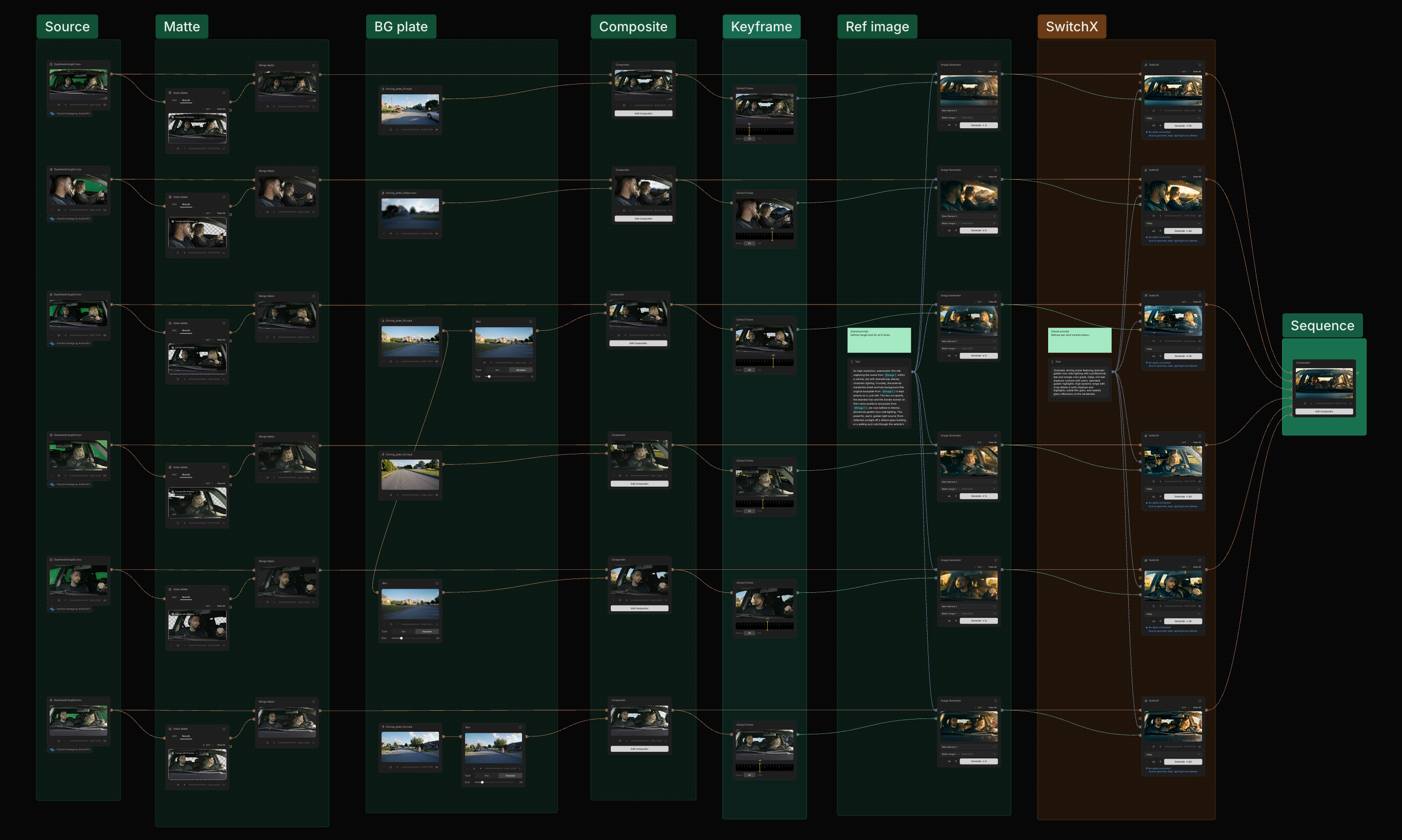The image size is (1402, 840).
Task: Click the output port of the Sequence Compositor node
Action: tap(1357, 372)
